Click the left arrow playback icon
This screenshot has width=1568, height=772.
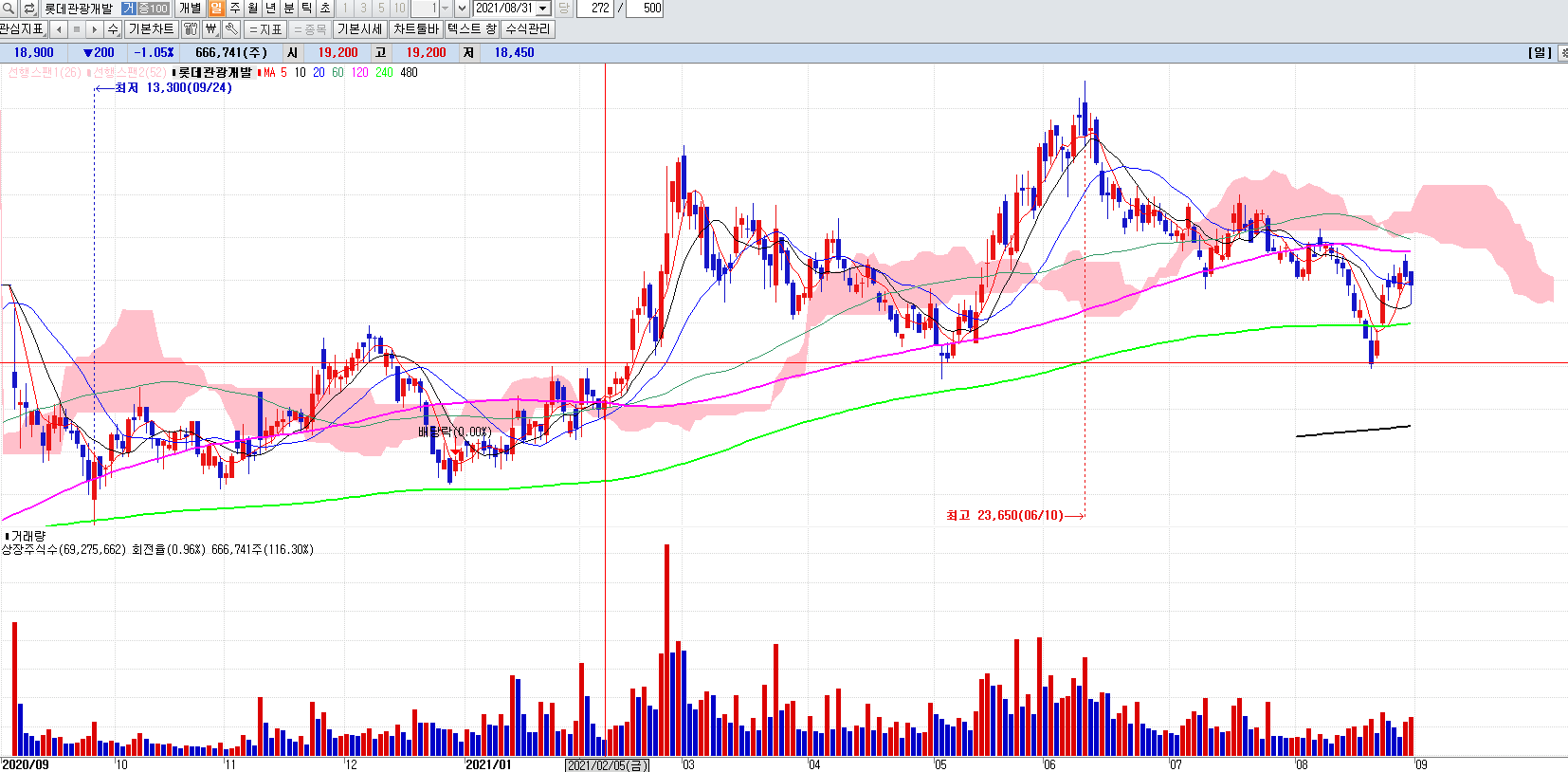[x=59, y=29]
